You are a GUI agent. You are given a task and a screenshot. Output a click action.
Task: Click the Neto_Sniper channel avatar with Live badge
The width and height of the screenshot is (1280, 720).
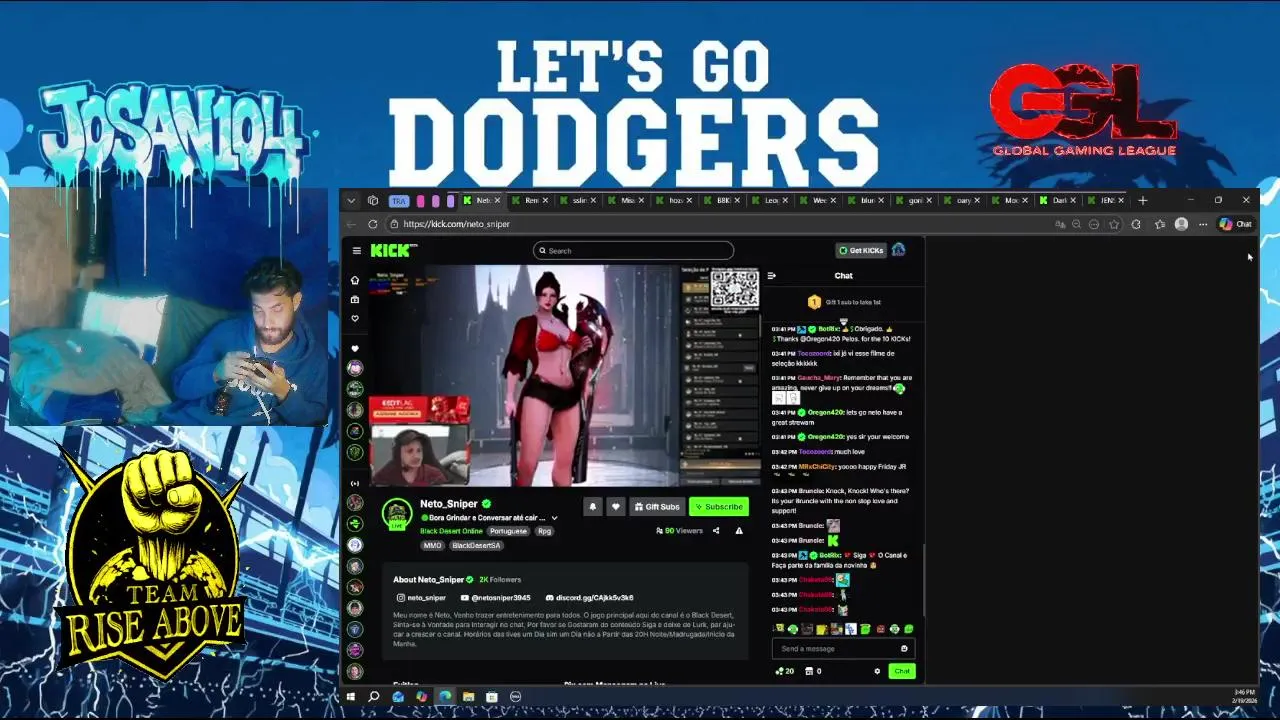point(398,514)
